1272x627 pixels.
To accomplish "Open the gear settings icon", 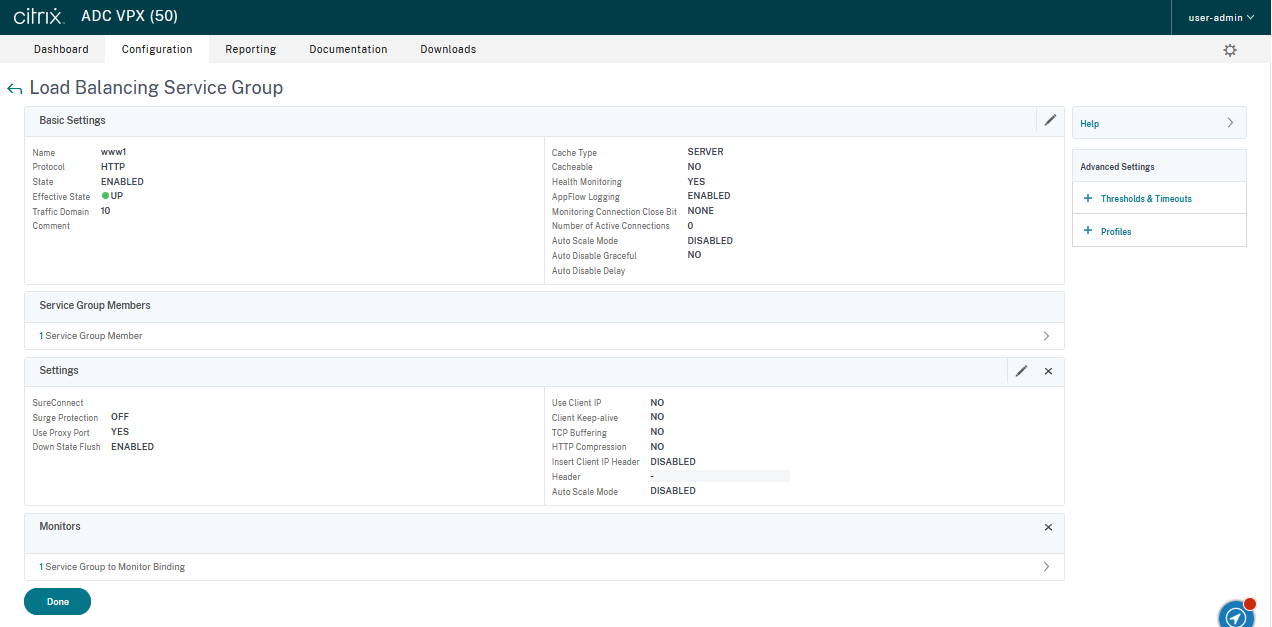I will tap(1230, 50).
